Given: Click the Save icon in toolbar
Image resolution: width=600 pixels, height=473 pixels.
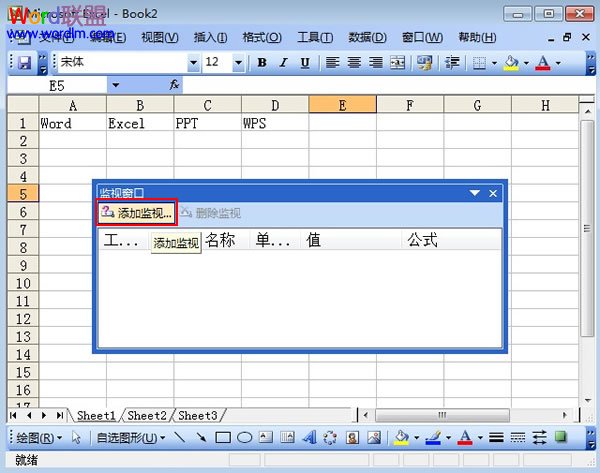Looking at the screenshot, I should click(24, 63).
